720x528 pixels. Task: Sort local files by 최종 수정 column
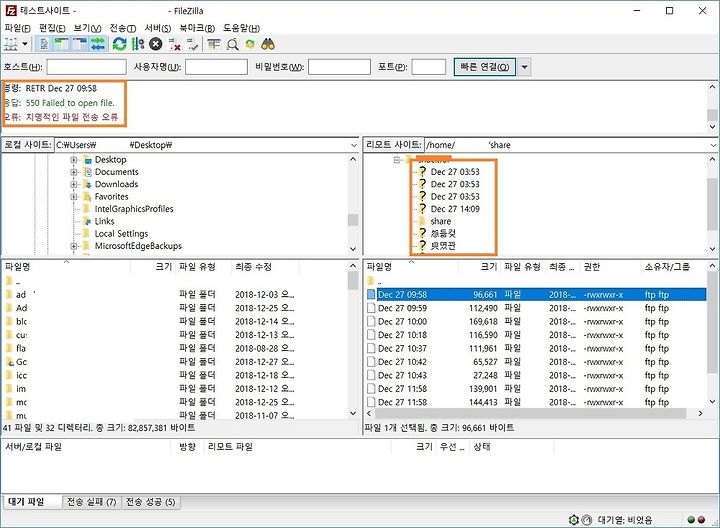(265, 267)
